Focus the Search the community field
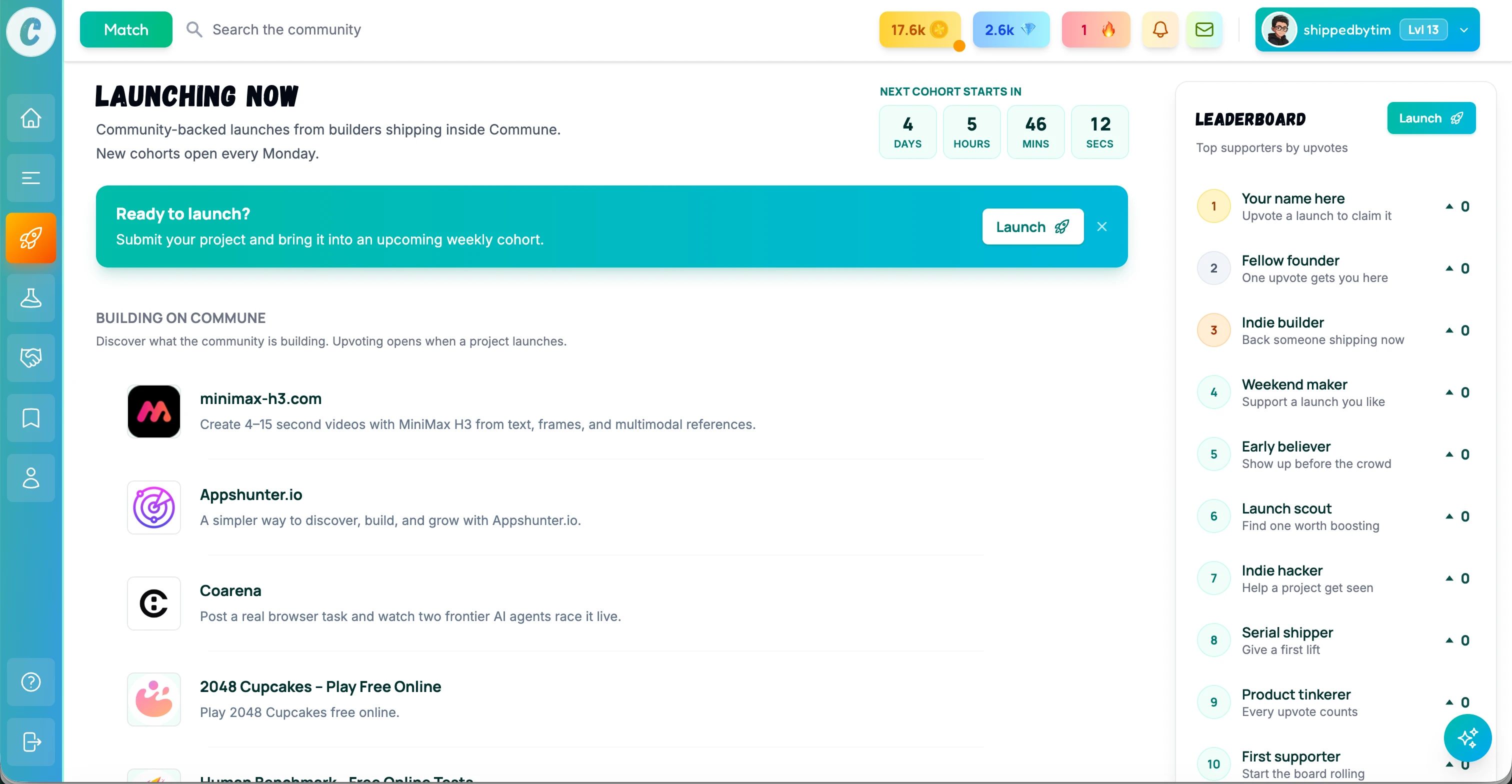 coord(286,29)
